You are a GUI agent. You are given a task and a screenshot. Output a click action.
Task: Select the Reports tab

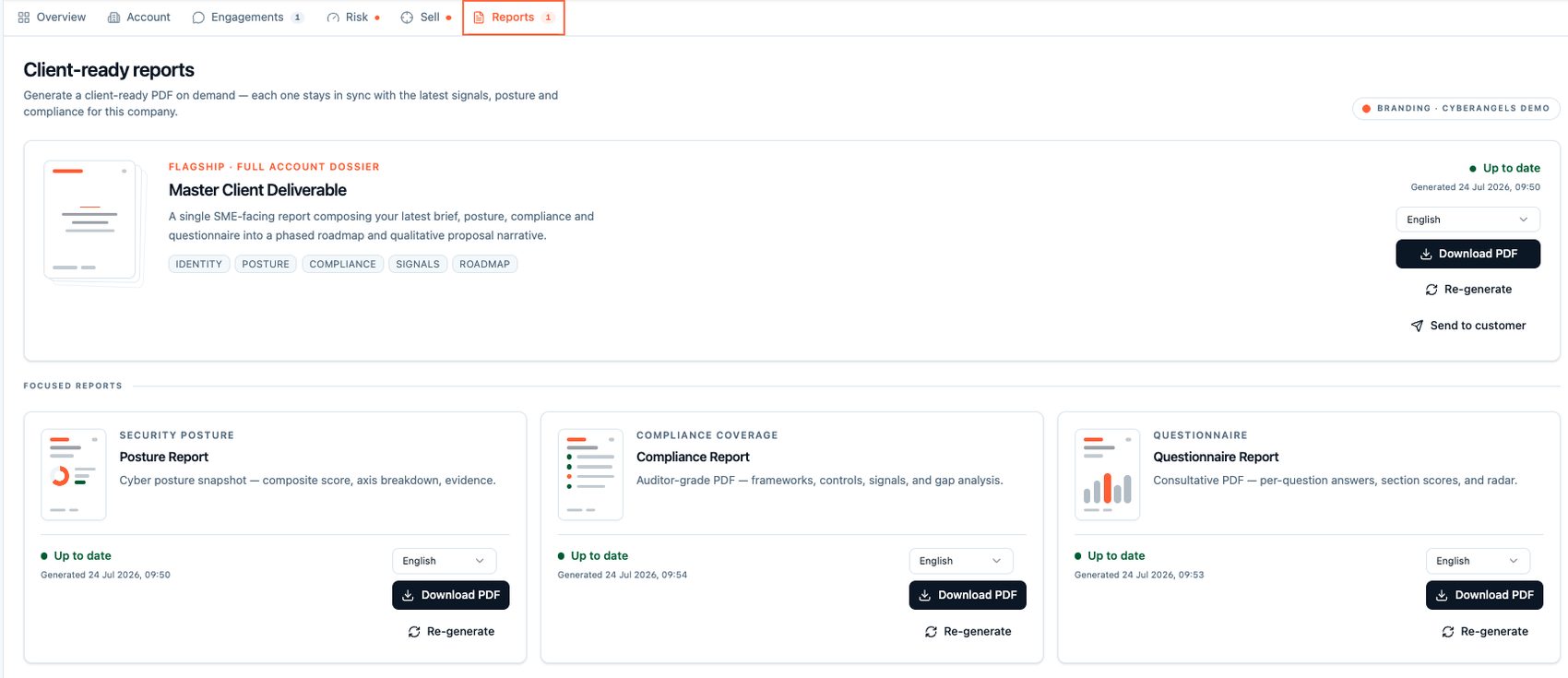(513, 18)
